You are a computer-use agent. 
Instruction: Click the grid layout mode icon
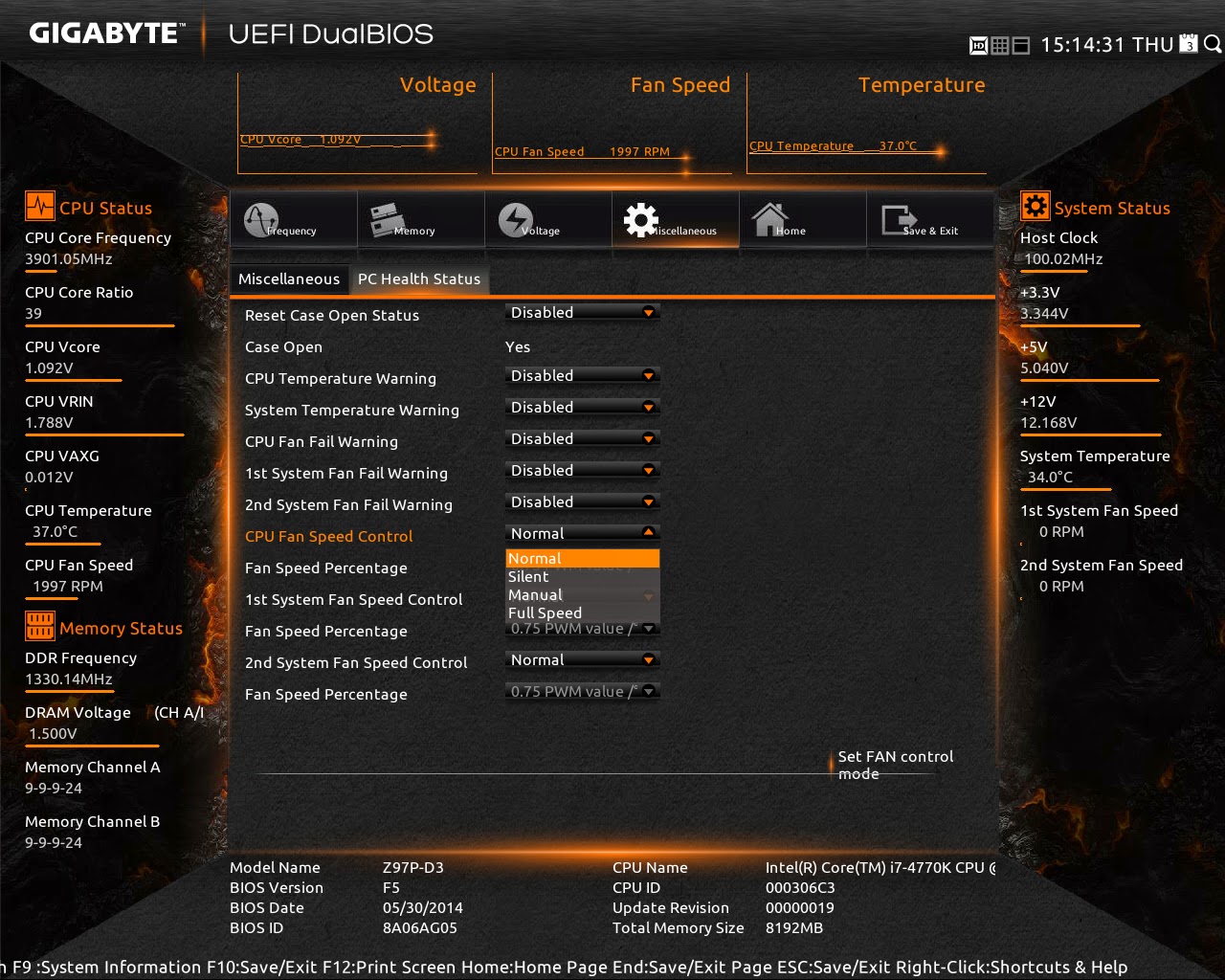(x=1000, y=45)
